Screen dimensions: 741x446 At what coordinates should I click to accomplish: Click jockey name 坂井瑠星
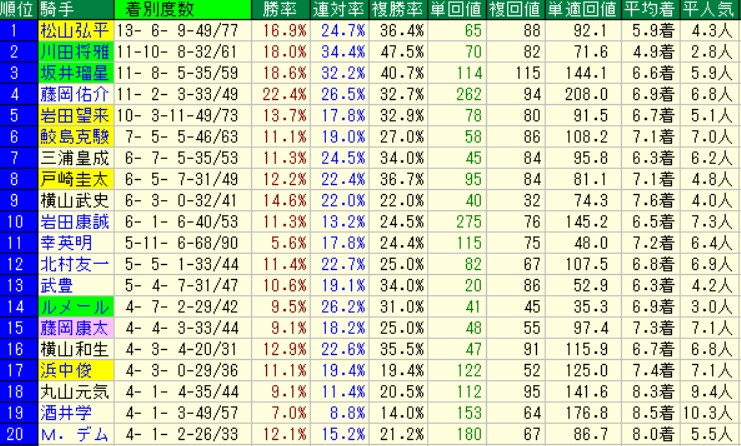tap(72, 73)
